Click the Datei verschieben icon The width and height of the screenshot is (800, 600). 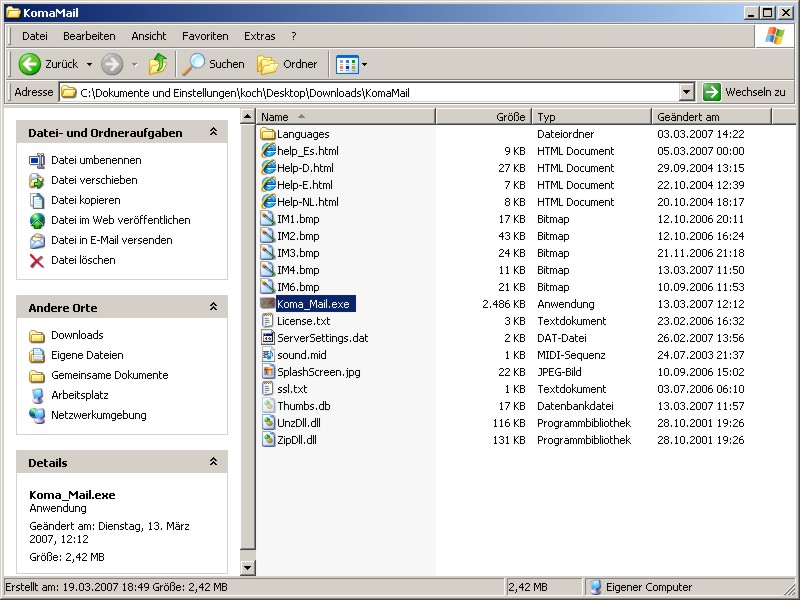tap(37, 181)
